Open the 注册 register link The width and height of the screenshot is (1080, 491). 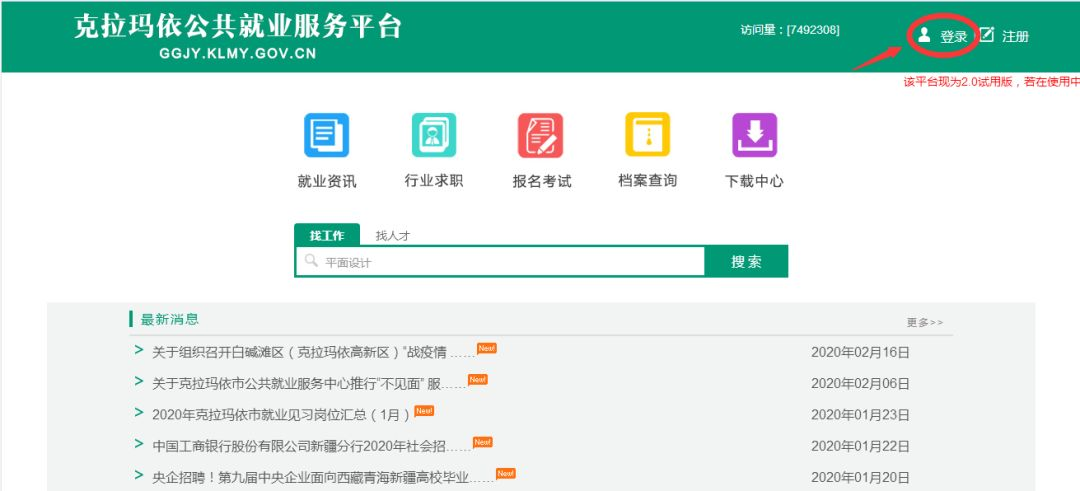point(1015,36)
